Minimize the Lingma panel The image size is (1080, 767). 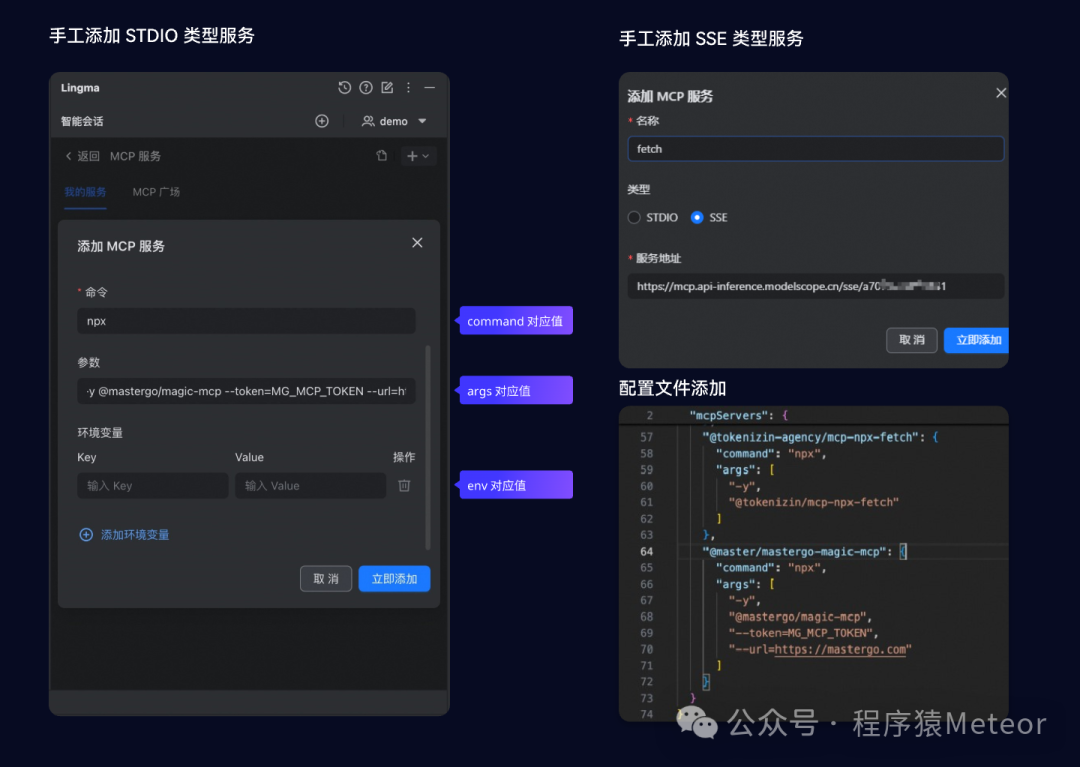point(430,87)
